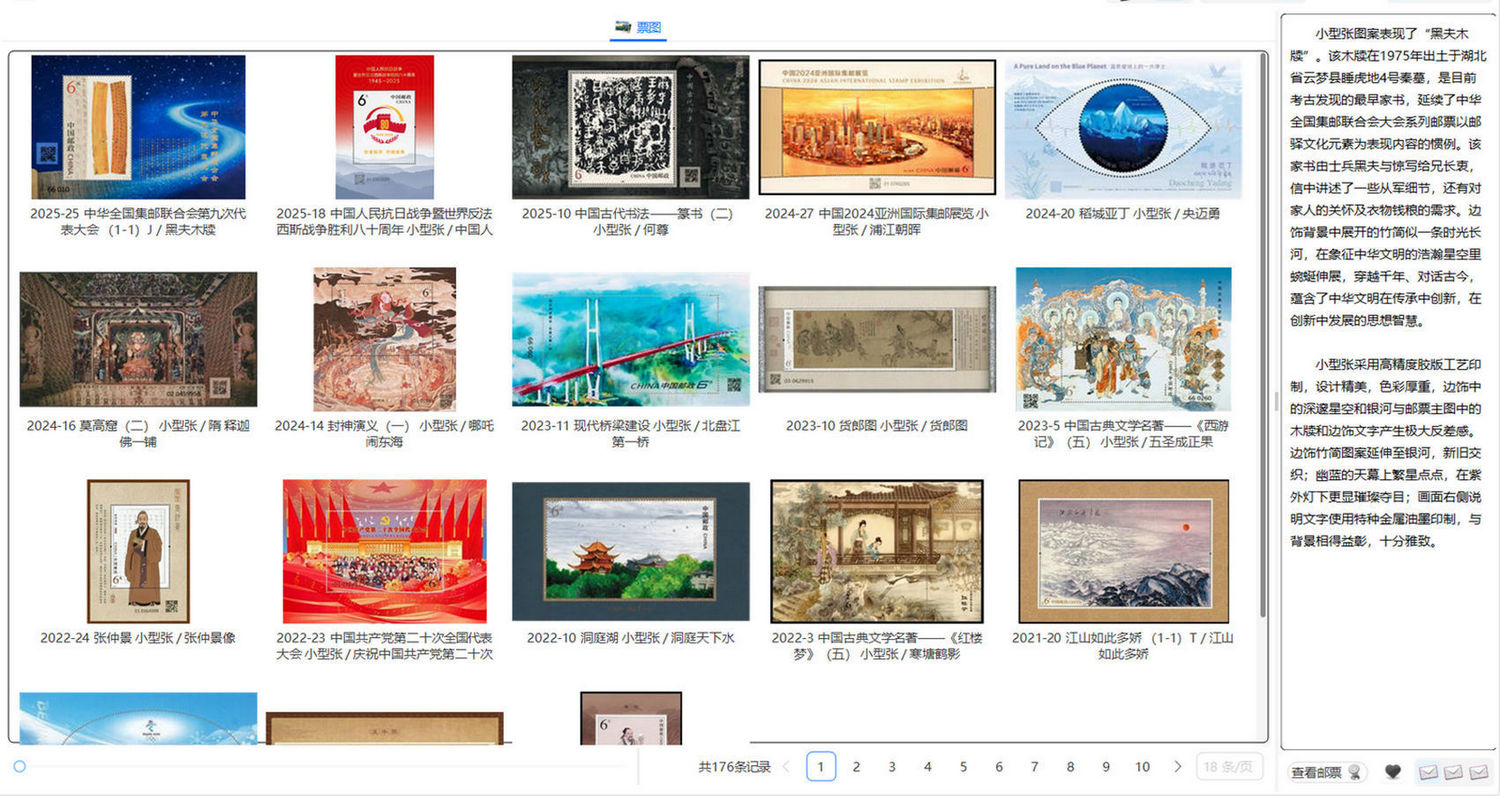The image size is (1500, 796).
Task: Click the previous page left chevron
Action: 786,767
